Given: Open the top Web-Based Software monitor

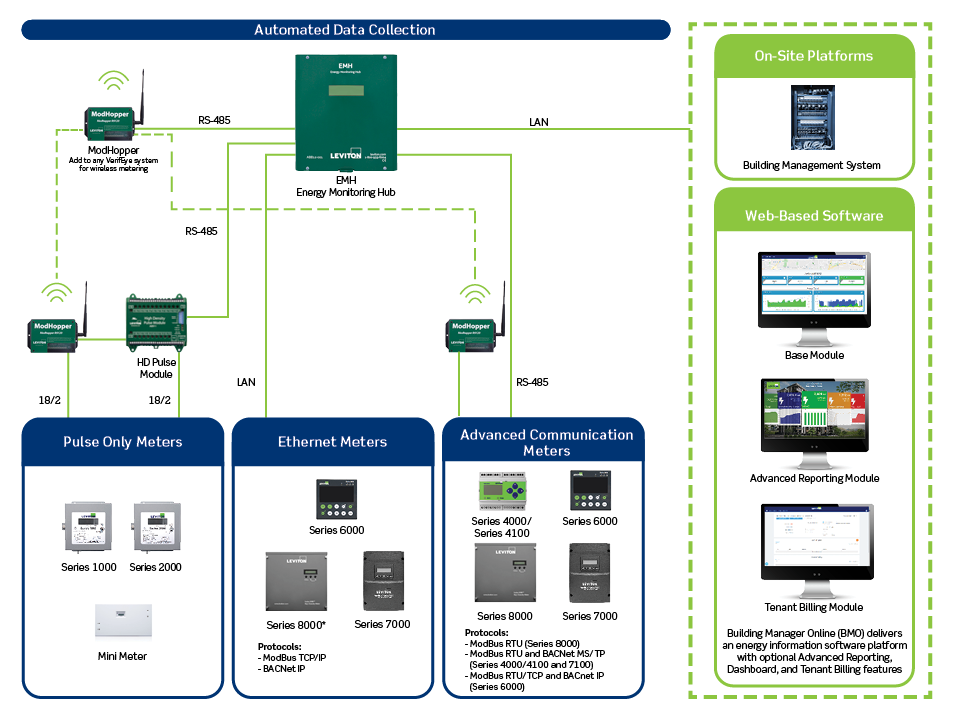Looking at the screenshot, I should click(x=813, y=291).
